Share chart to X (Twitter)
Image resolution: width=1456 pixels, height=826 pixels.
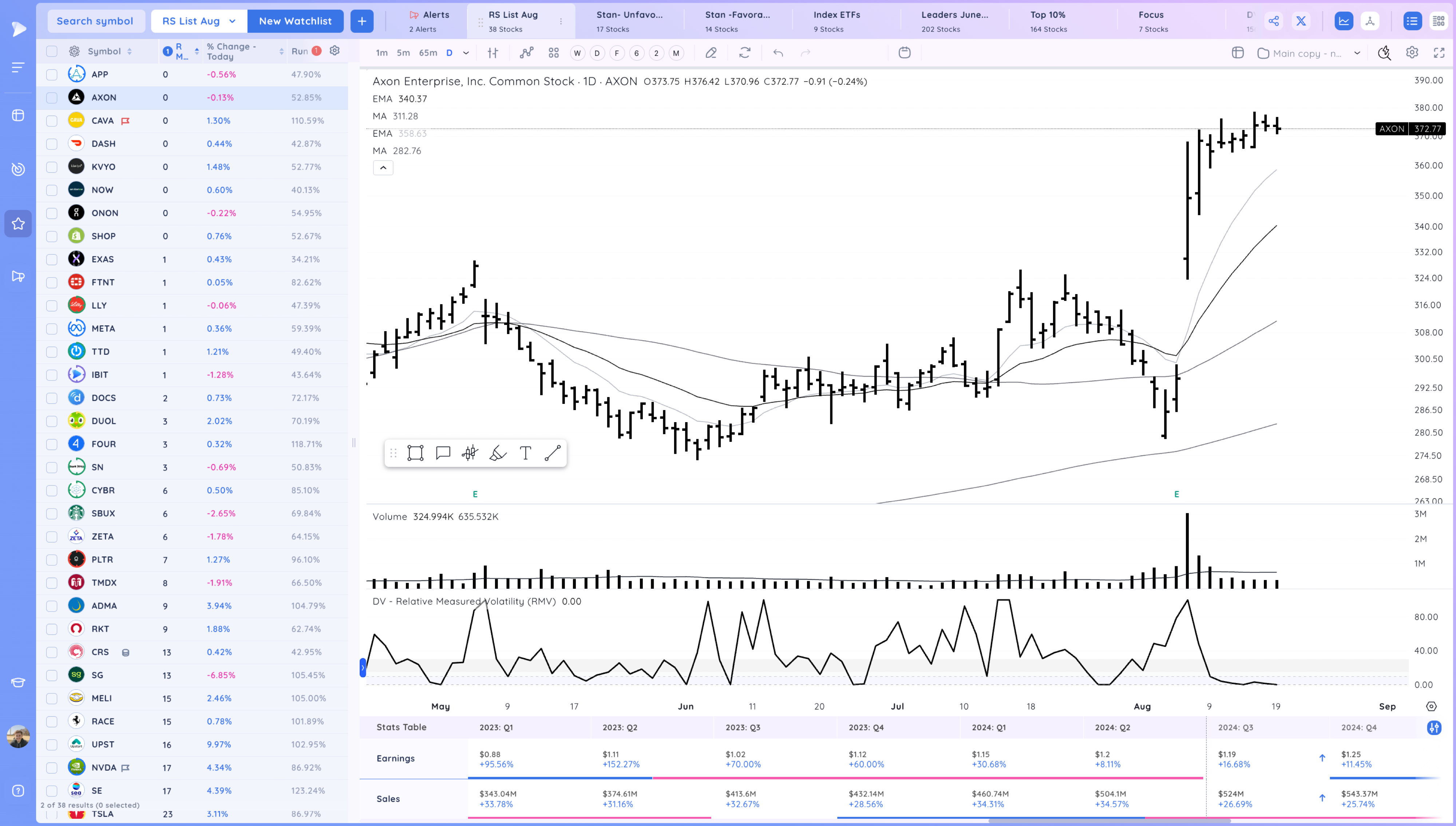coord(1301,21)
